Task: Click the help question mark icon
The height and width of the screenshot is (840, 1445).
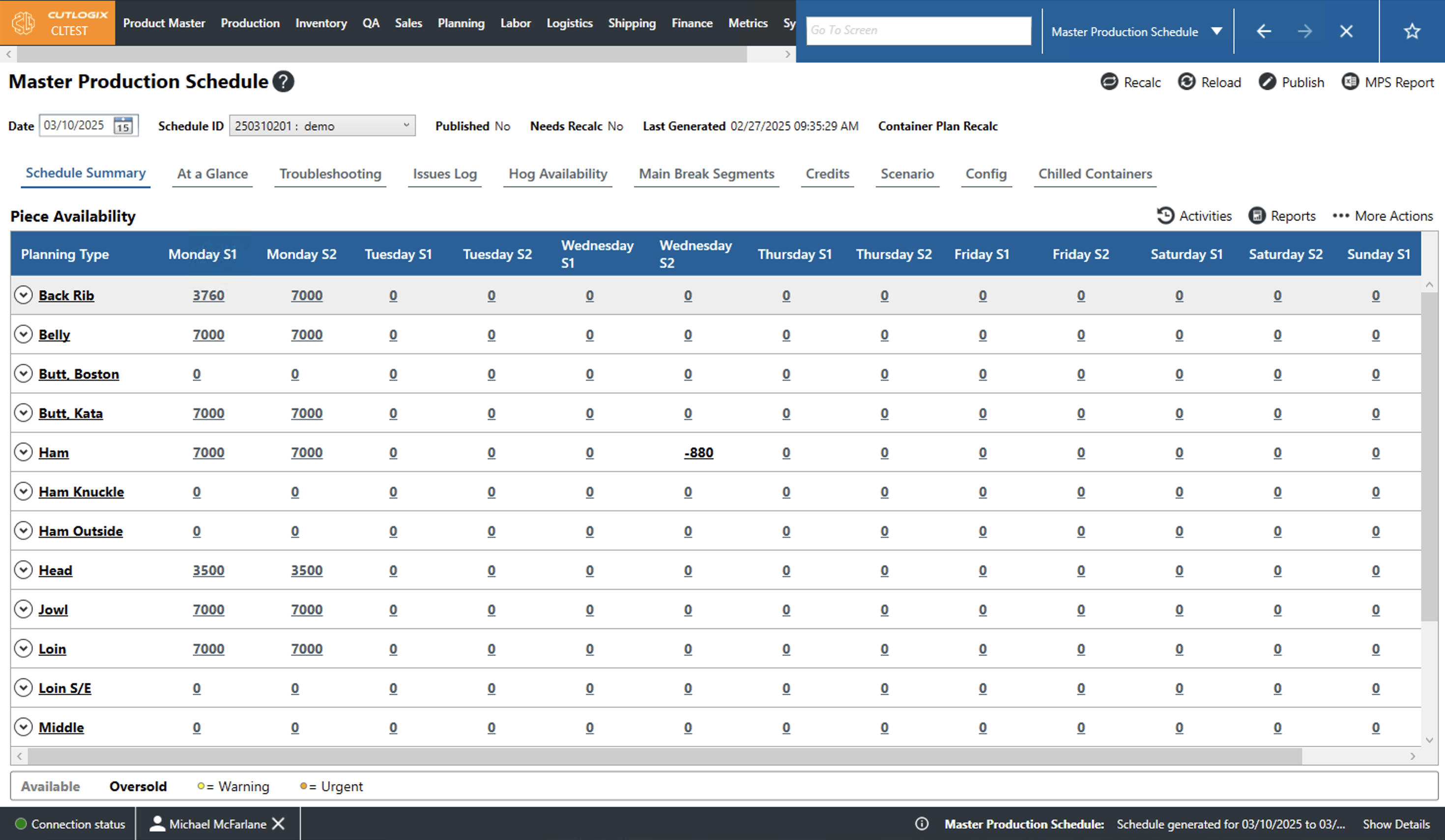Action: pyautogui.click(x=283, y=82)
